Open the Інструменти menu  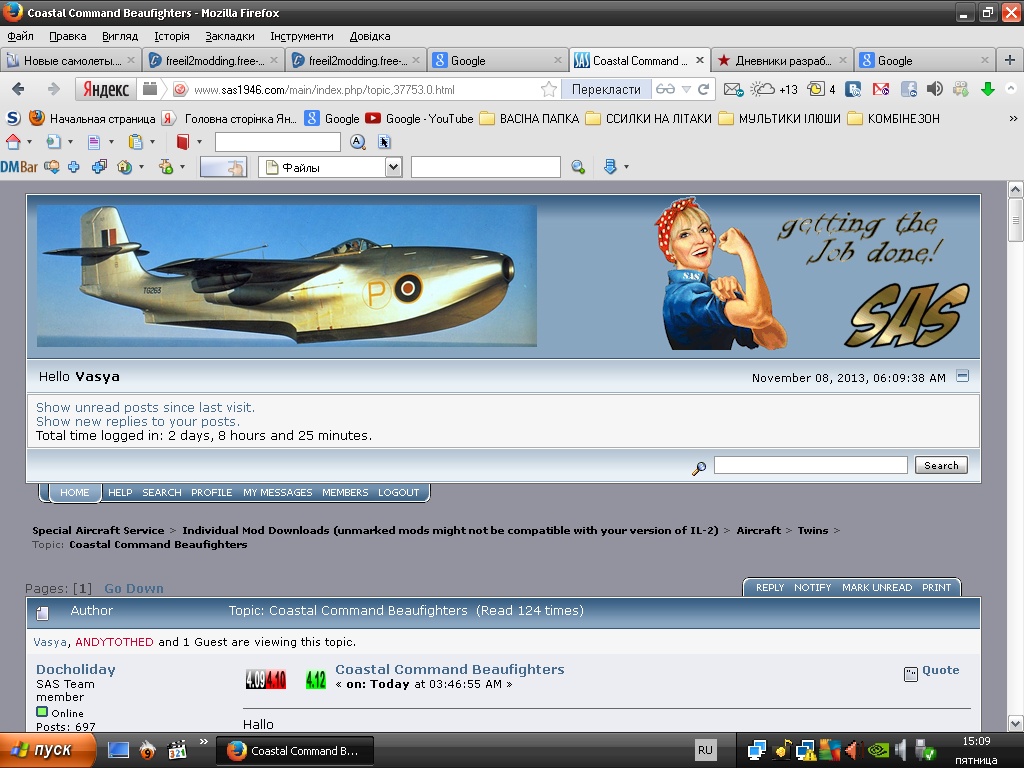(302, 36)
